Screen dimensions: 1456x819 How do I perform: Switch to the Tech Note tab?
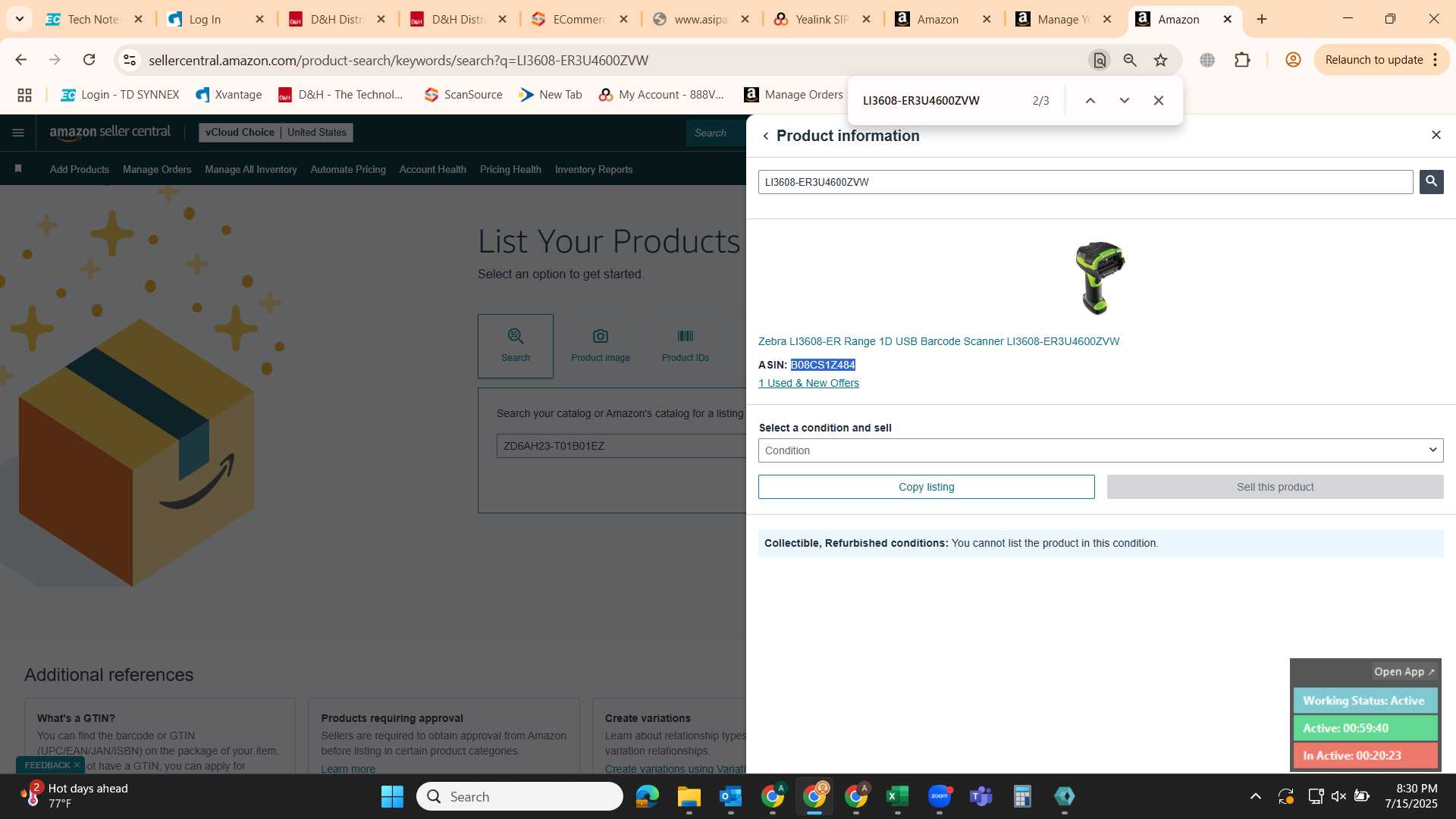tap(94, 19)
